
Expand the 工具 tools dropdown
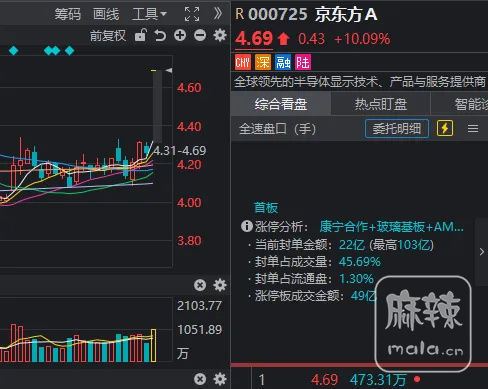(149, 14)
